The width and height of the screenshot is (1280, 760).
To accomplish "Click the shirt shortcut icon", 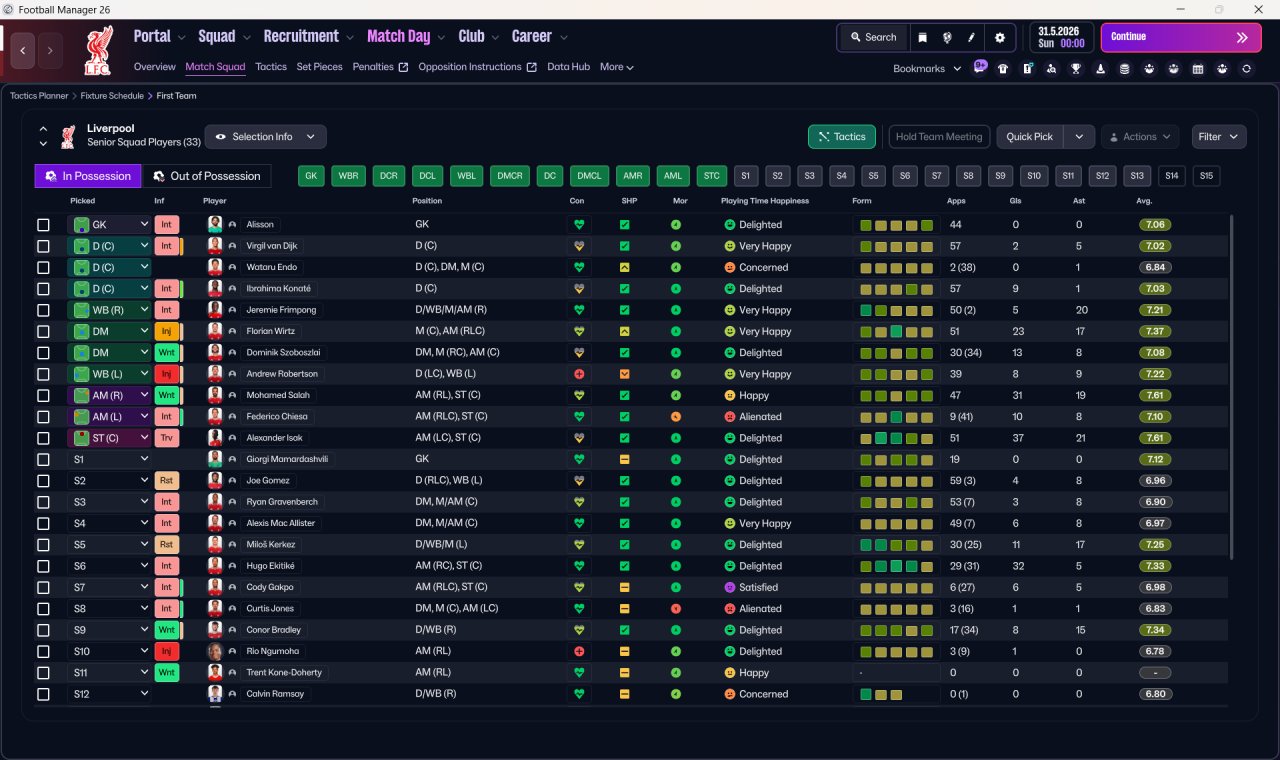I will click(x=1003, y=69).
